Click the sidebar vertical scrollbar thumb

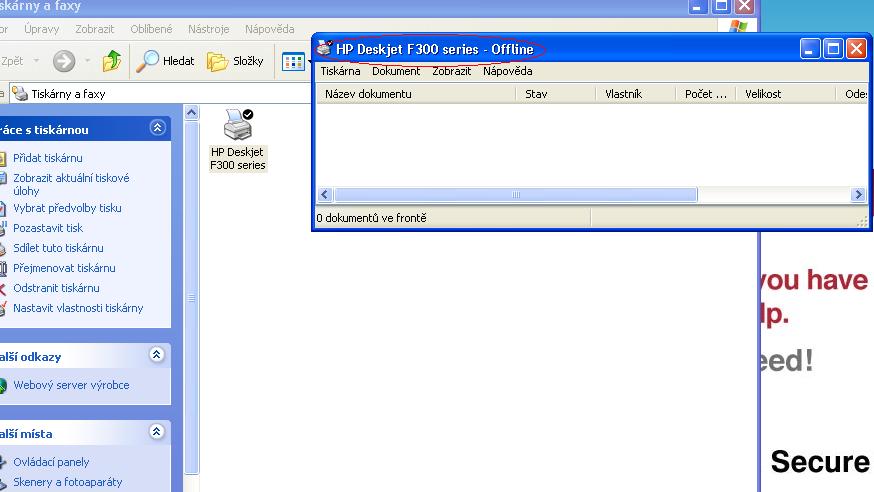point(191,298)
